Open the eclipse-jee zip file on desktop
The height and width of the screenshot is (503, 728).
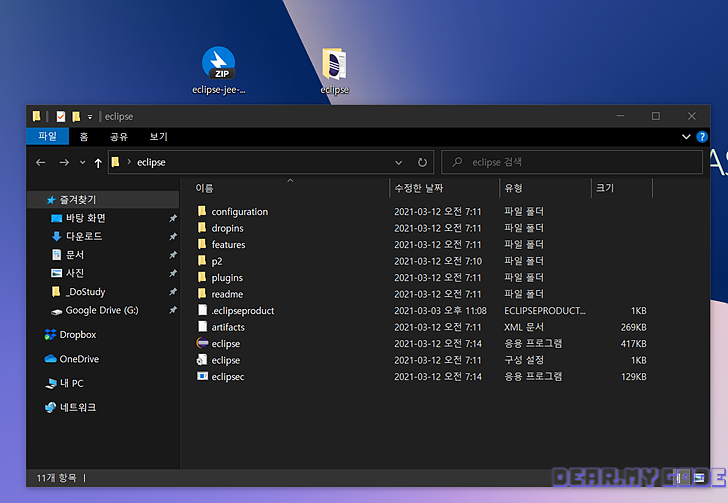click(219, 70)
